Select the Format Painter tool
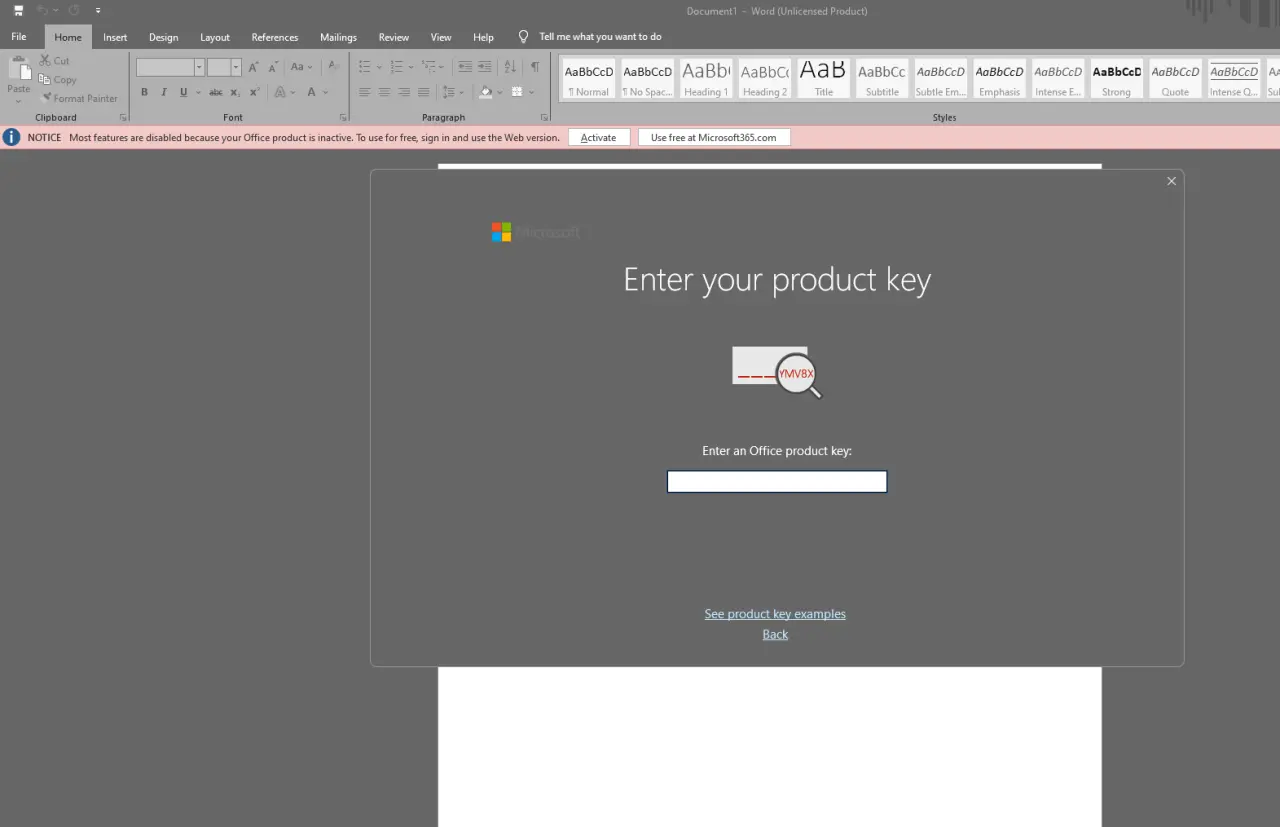1280x827 pixels. pos(79,98)
